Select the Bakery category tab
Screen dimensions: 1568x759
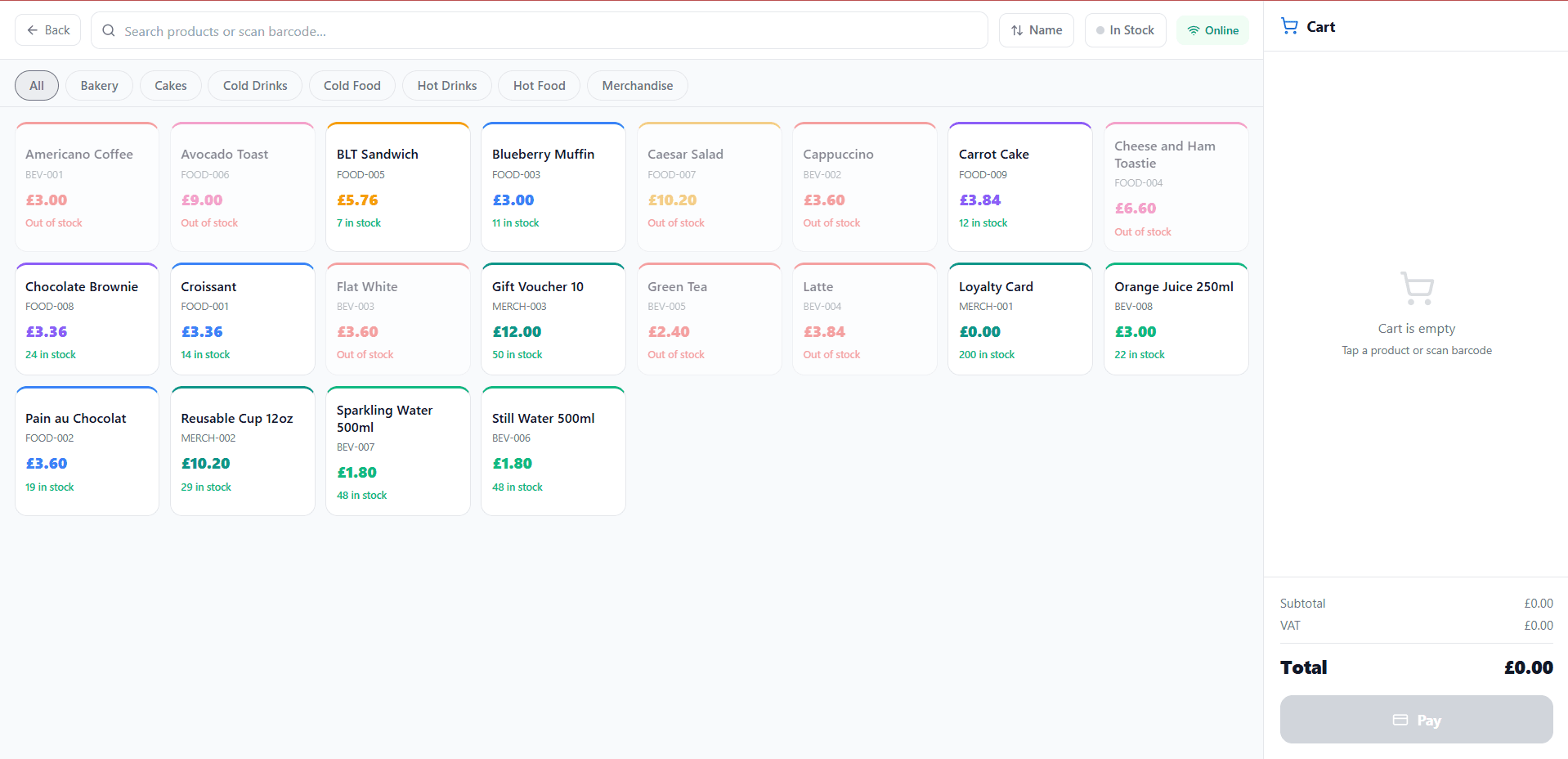click(x=99, y=85)
